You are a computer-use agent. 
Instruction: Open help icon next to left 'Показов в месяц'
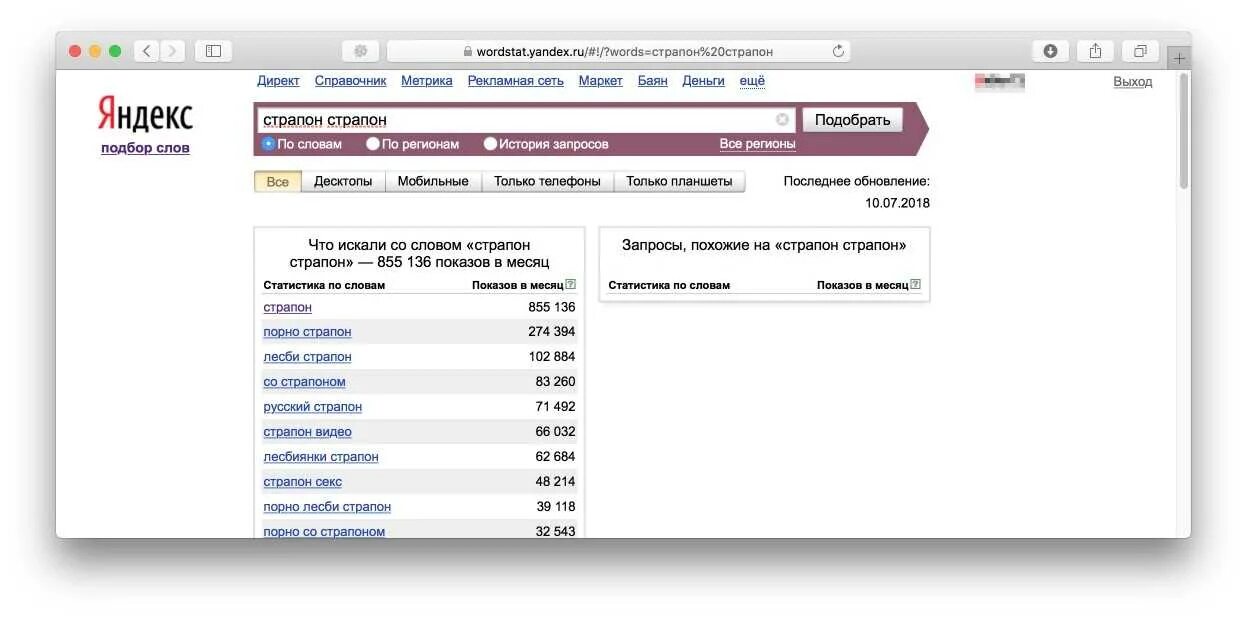pyautogui.click(x=570, y=285)
